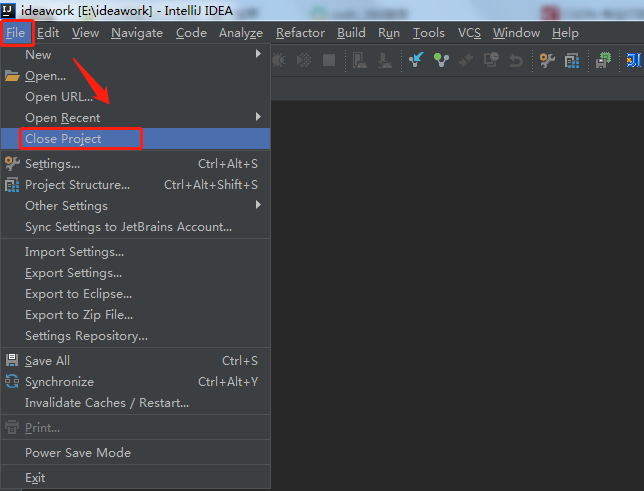Open the Build menu

tap(351, 33)
